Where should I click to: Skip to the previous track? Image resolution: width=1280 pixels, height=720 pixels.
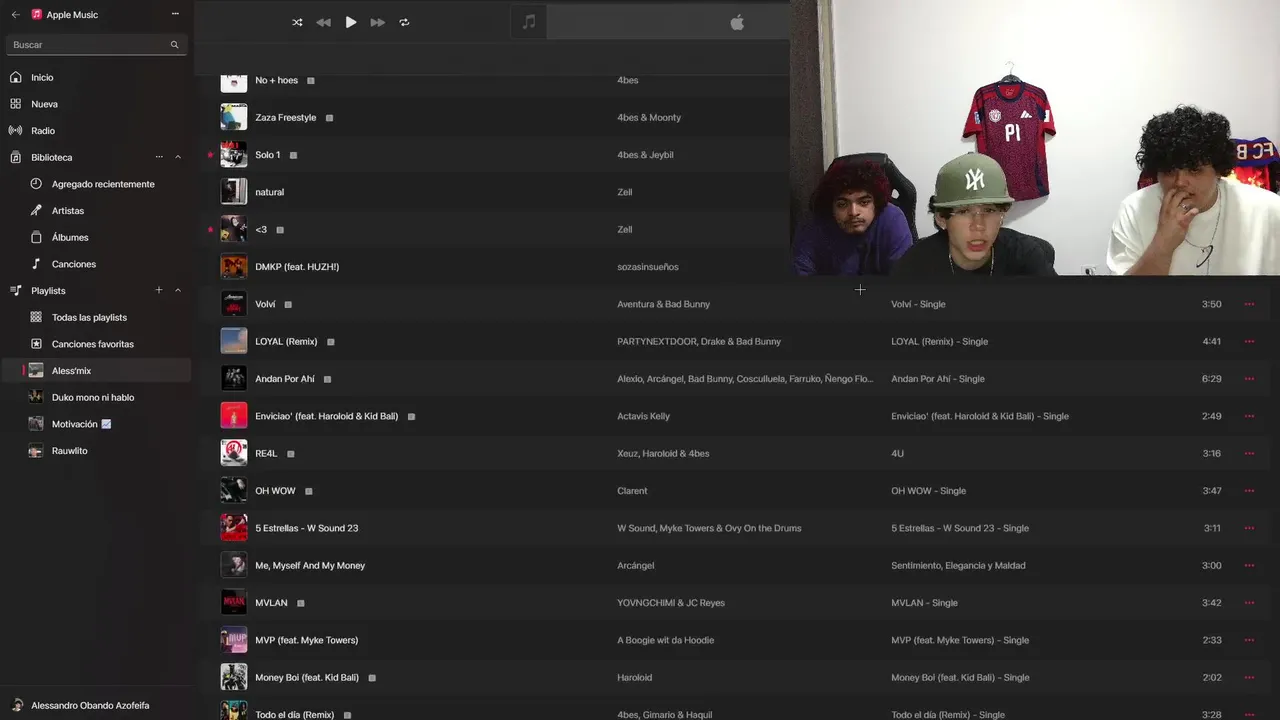coord(323,22)
